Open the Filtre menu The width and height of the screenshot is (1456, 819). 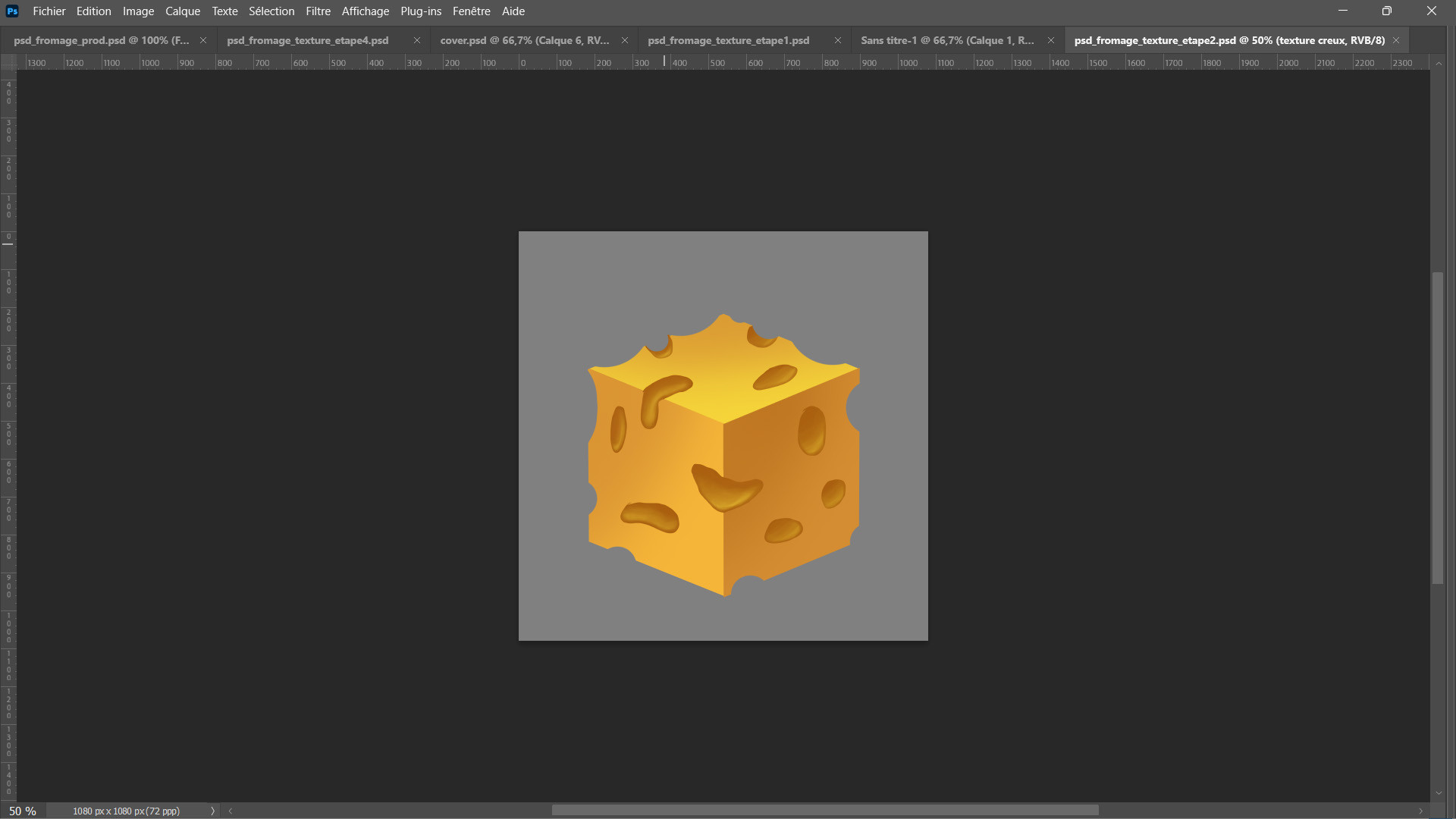click(318, 11)
